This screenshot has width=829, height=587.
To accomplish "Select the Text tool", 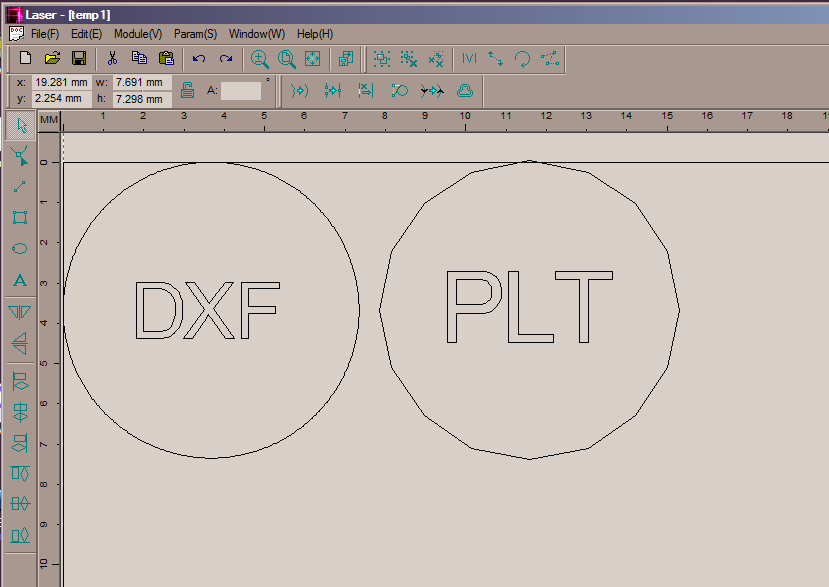I will point(19,280).
